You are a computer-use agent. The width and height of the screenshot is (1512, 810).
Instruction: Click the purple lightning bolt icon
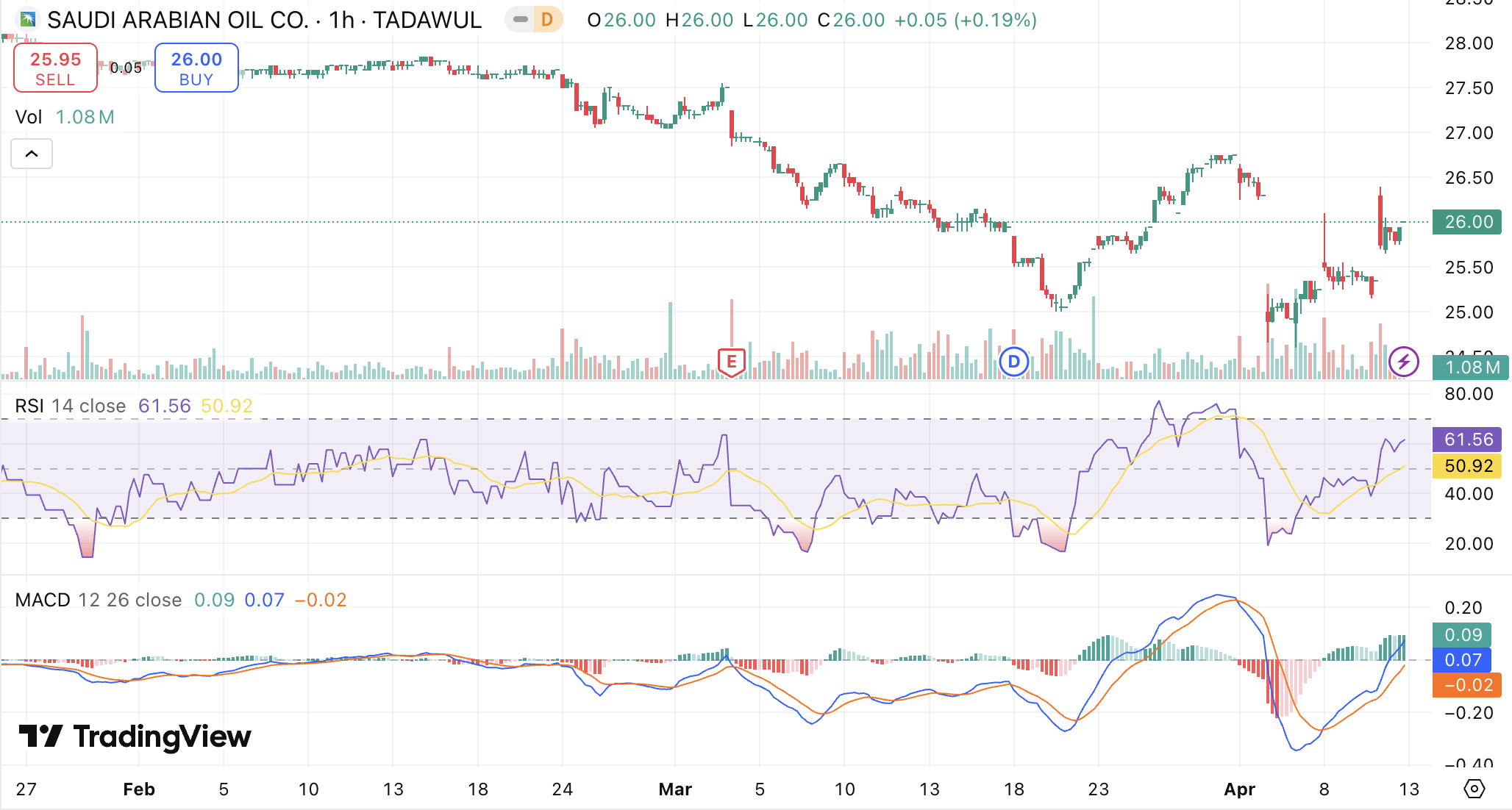pyautogui.click(x=1403, y=362)
